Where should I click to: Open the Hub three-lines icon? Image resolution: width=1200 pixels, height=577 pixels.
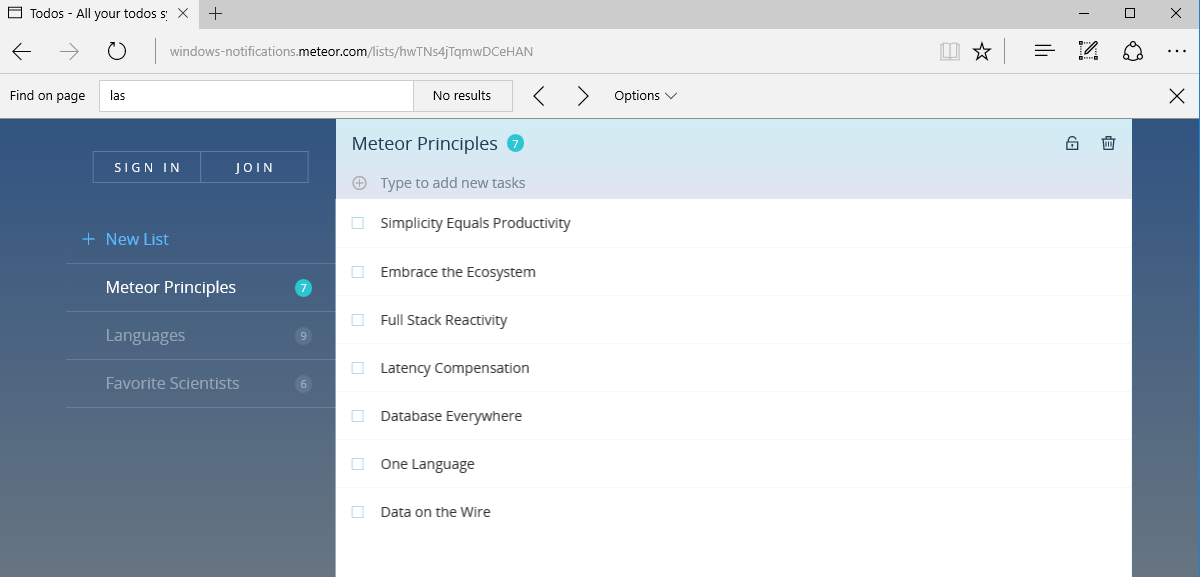click(1045, 51)
